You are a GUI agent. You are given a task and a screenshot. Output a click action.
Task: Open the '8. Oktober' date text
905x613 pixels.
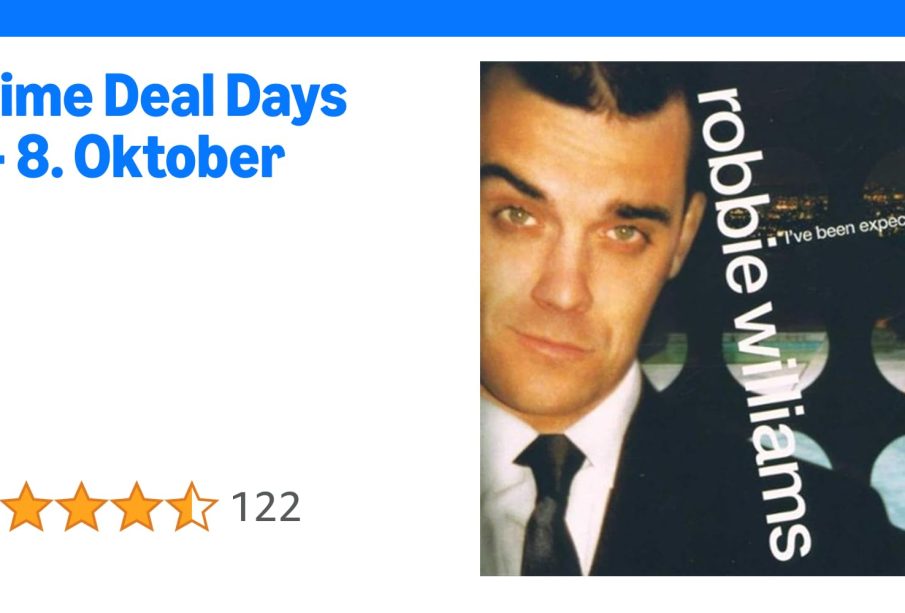[x=151, y=158]
